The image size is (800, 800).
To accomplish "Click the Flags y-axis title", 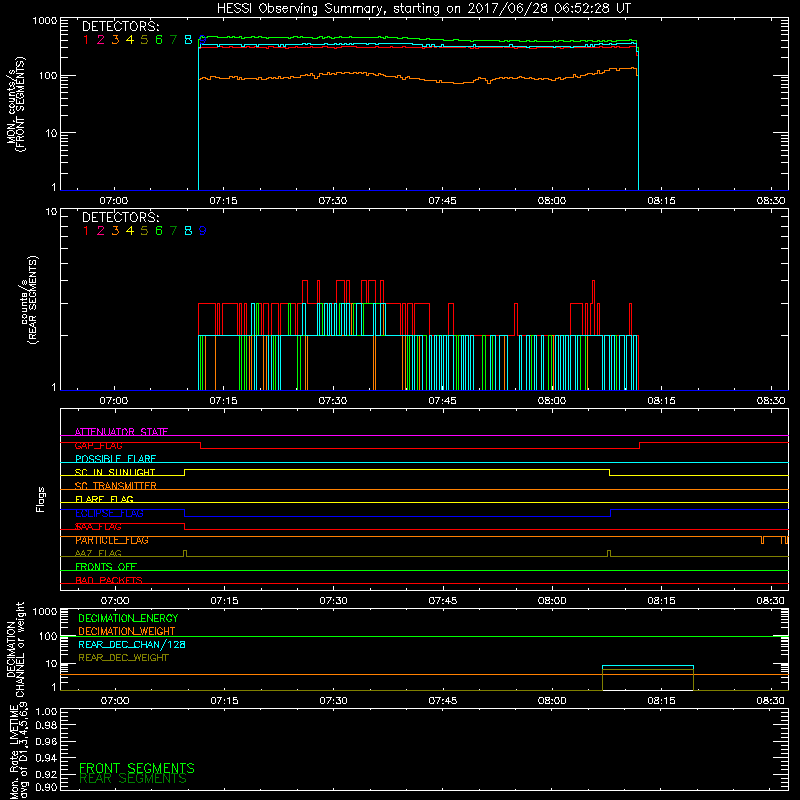I will pyautogui.click(x=41, y=499).
